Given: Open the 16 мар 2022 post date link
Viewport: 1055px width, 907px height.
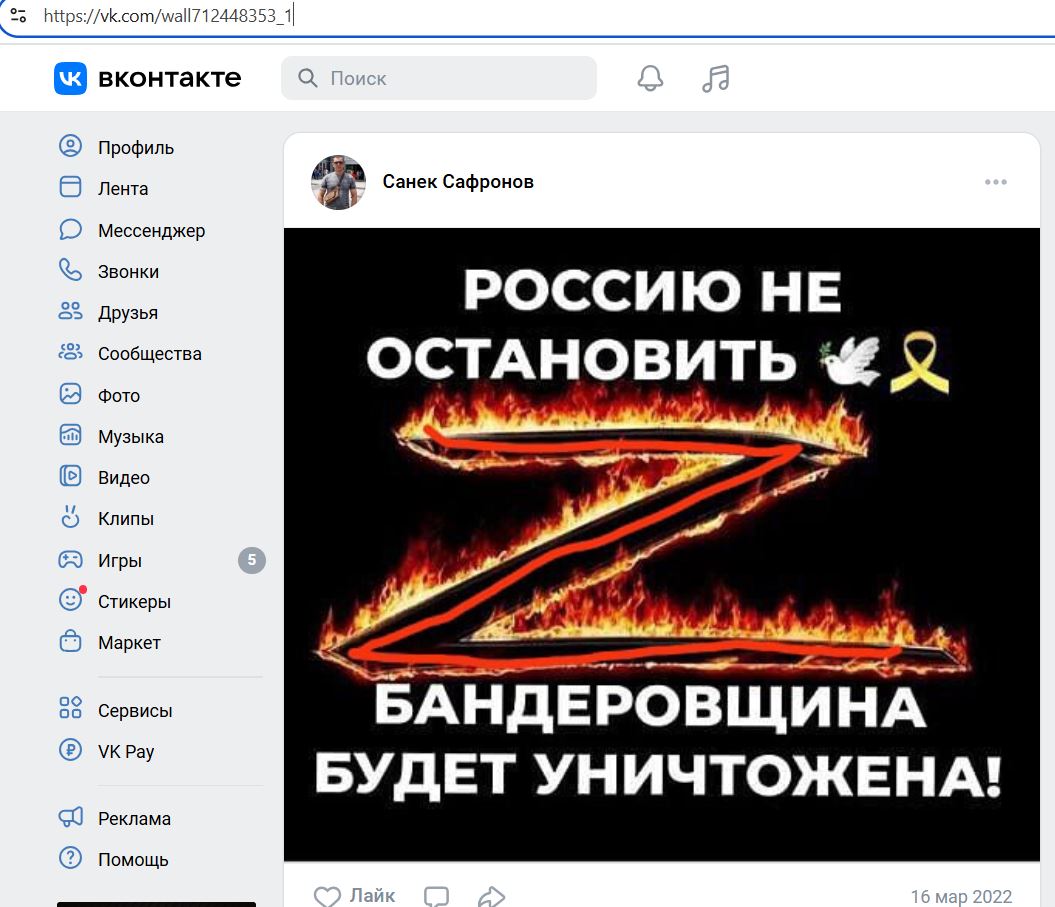Looking at the screenshot, I should coord(961,896).
